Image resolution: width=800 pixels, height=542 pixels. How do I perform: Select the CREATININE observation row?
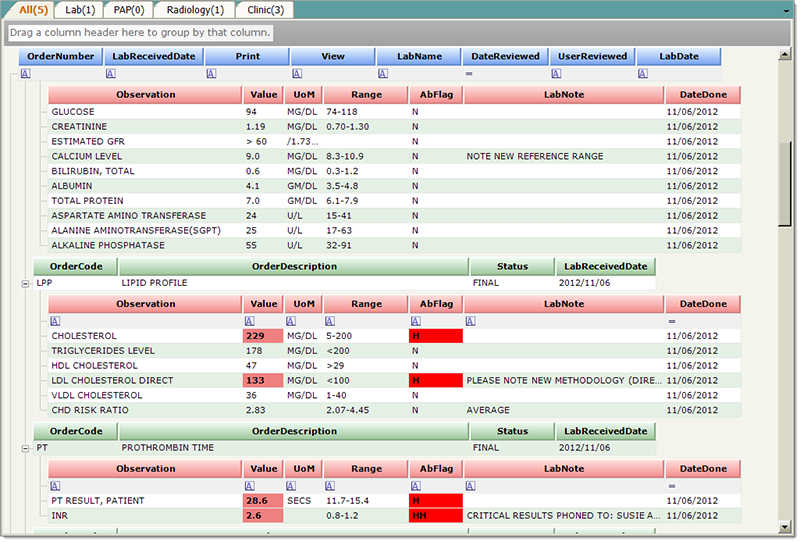pos(394,127)
